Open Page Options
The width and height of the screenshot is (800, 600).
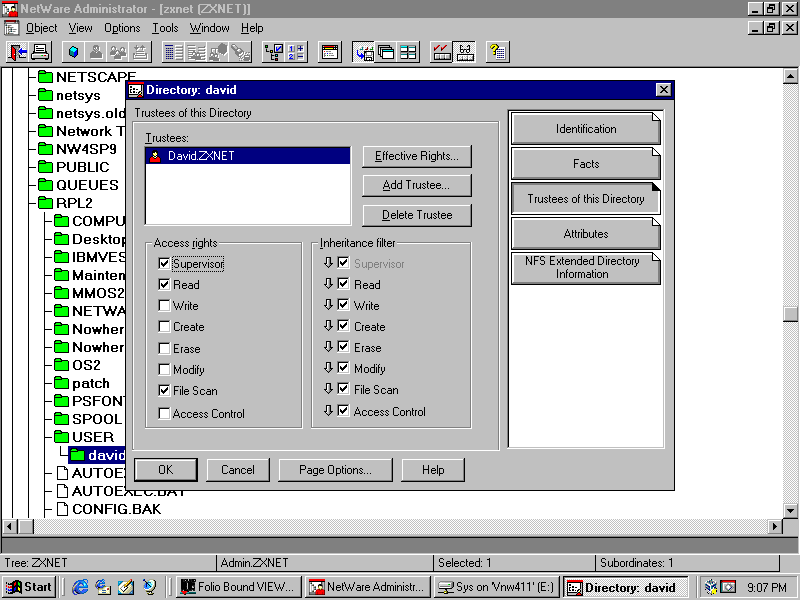tap(335, 469)
